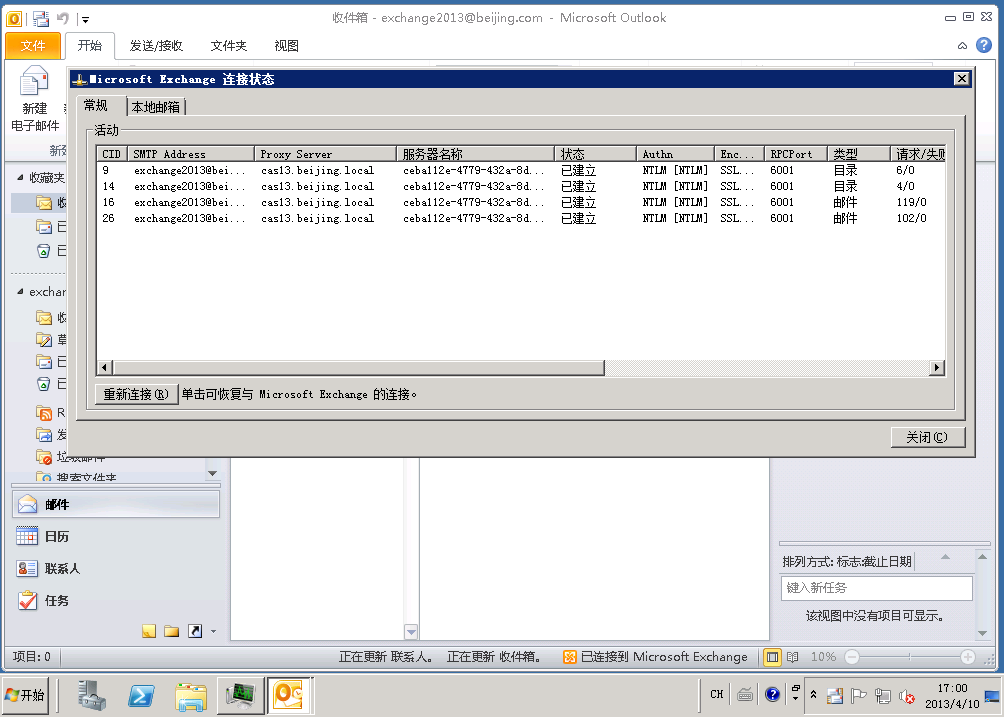The image size is (1004, 717).
Task: Click the left scroll arrow of connection list
Action: point(105,367)
